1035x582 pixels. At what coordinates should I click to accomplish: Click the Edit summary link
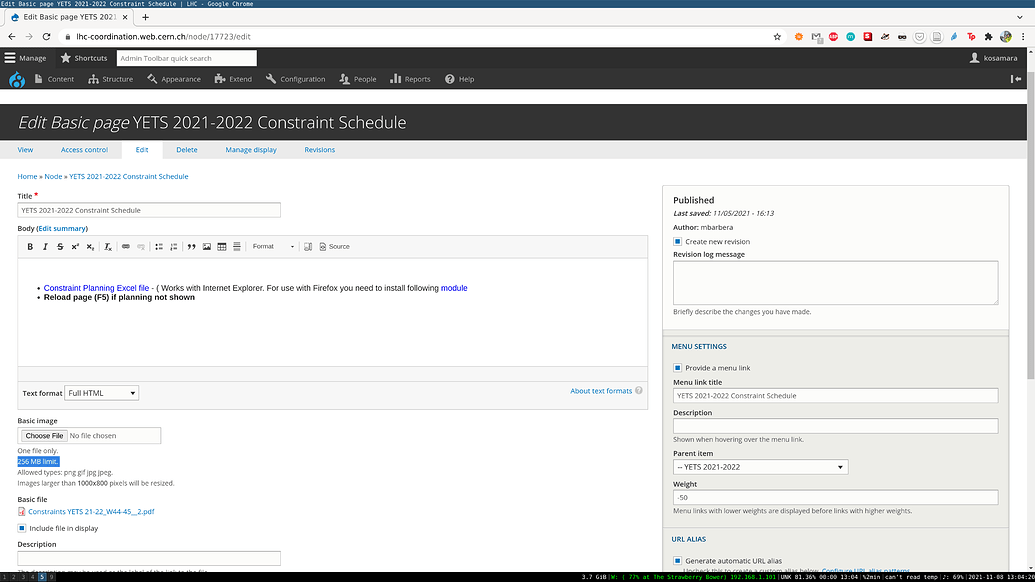point(62,229)
